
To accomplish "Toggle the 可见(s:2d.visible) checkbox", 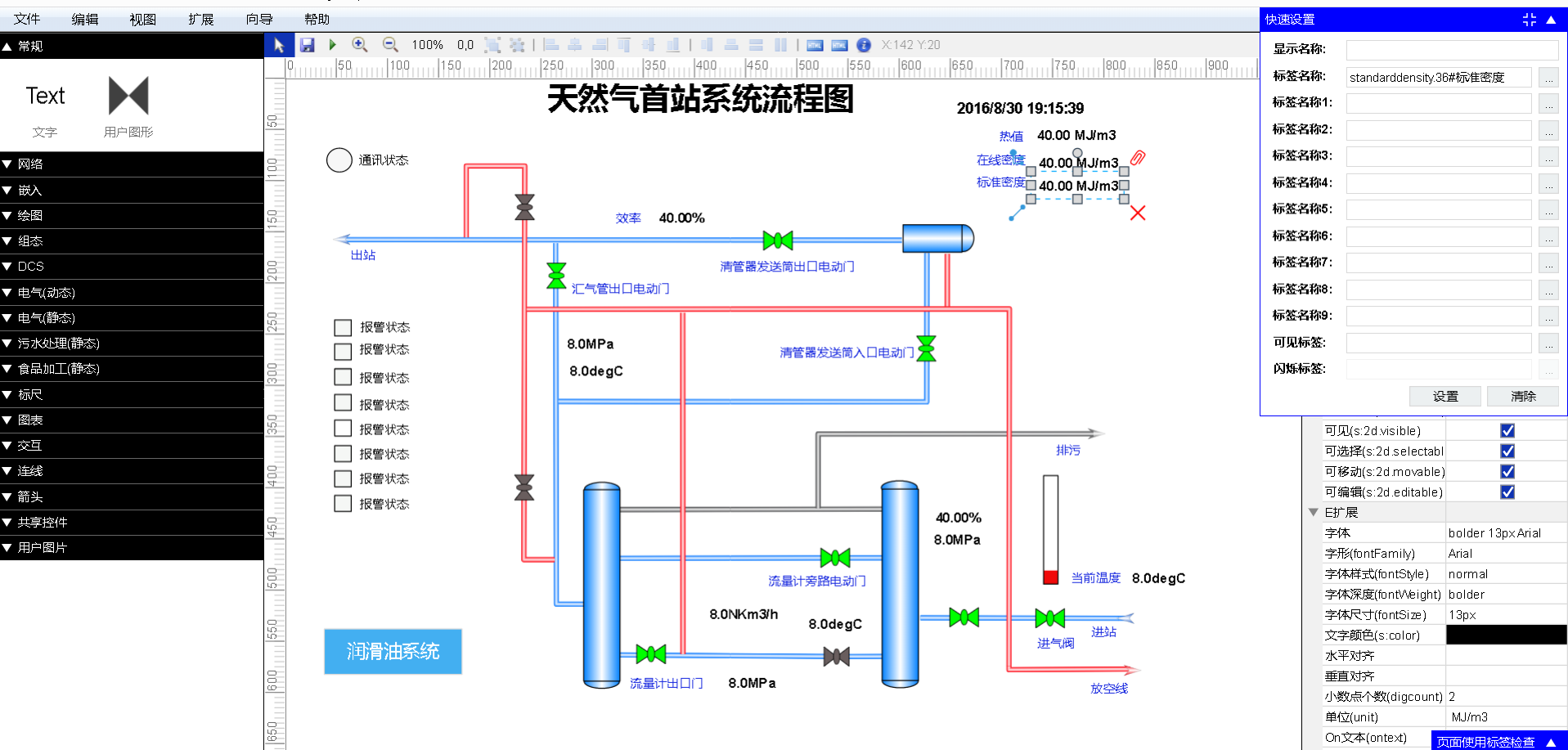I will pos(1507,430).
